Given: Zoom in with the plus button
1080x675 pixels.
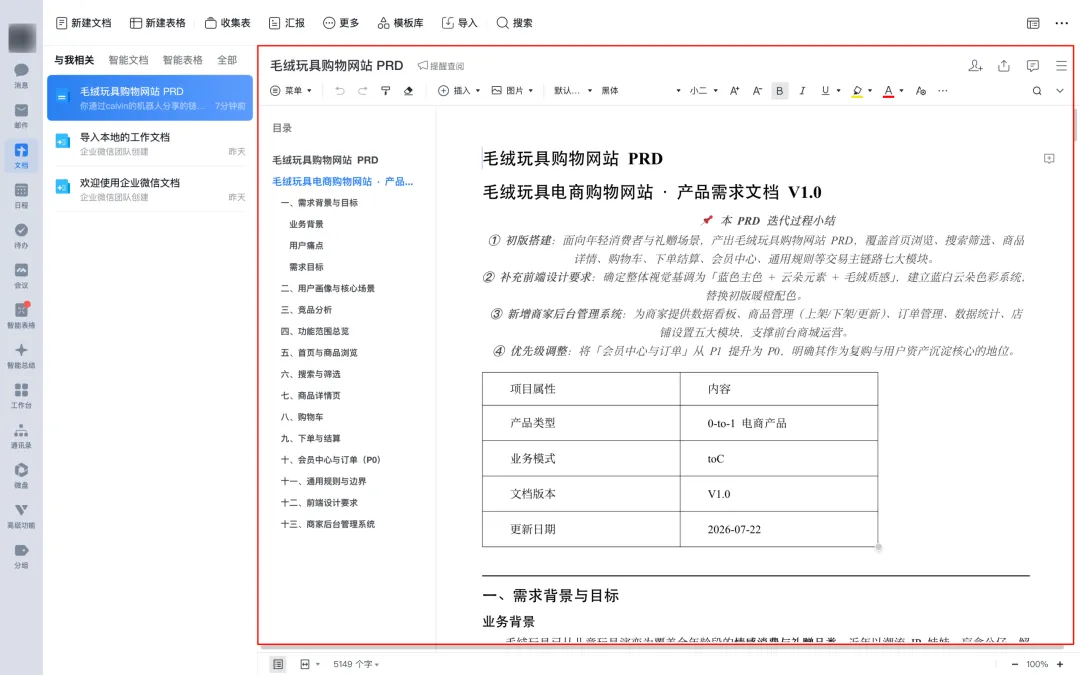Looking at the screenshot, I should 1060,664.
